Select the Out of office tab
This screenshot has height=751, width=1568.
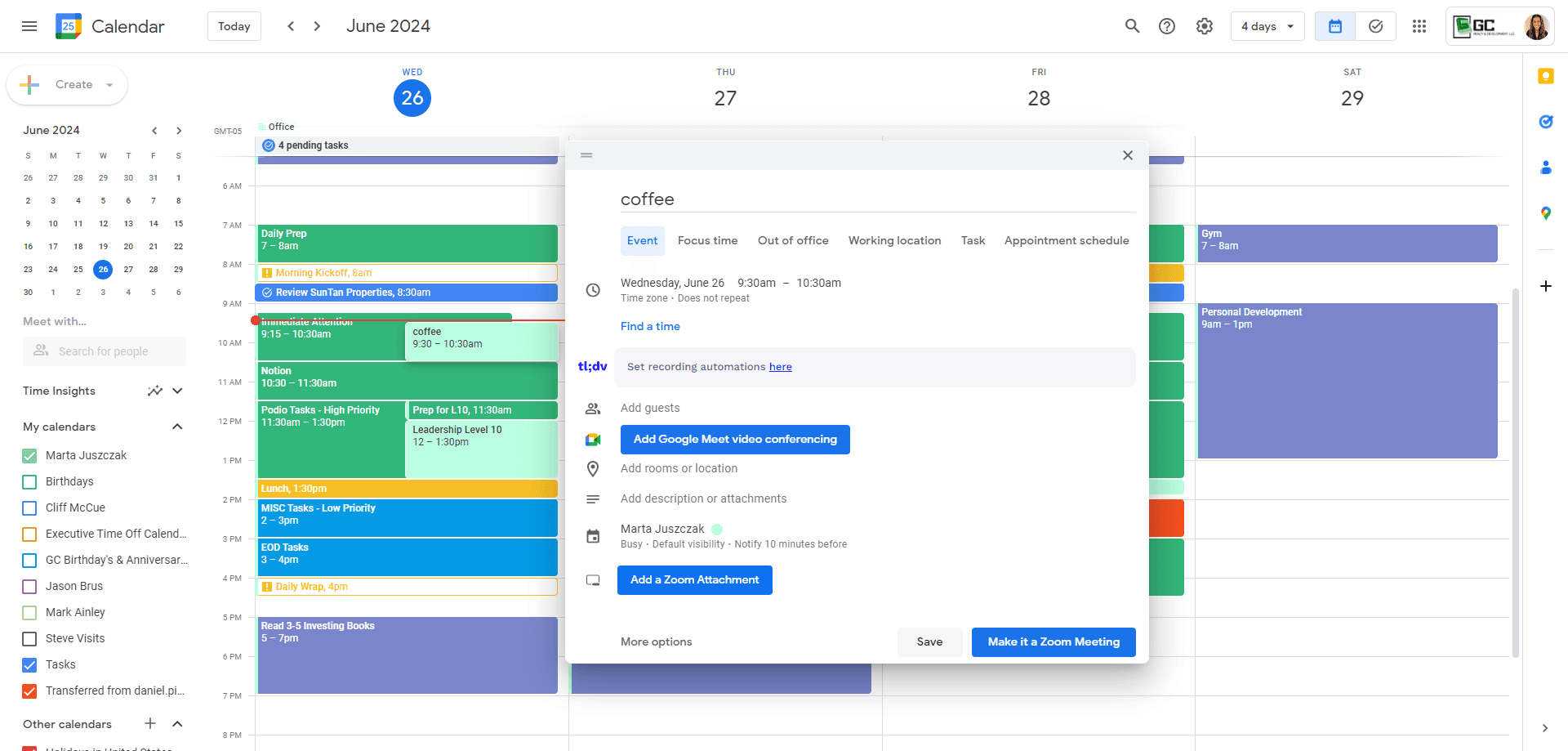[793, 240]
